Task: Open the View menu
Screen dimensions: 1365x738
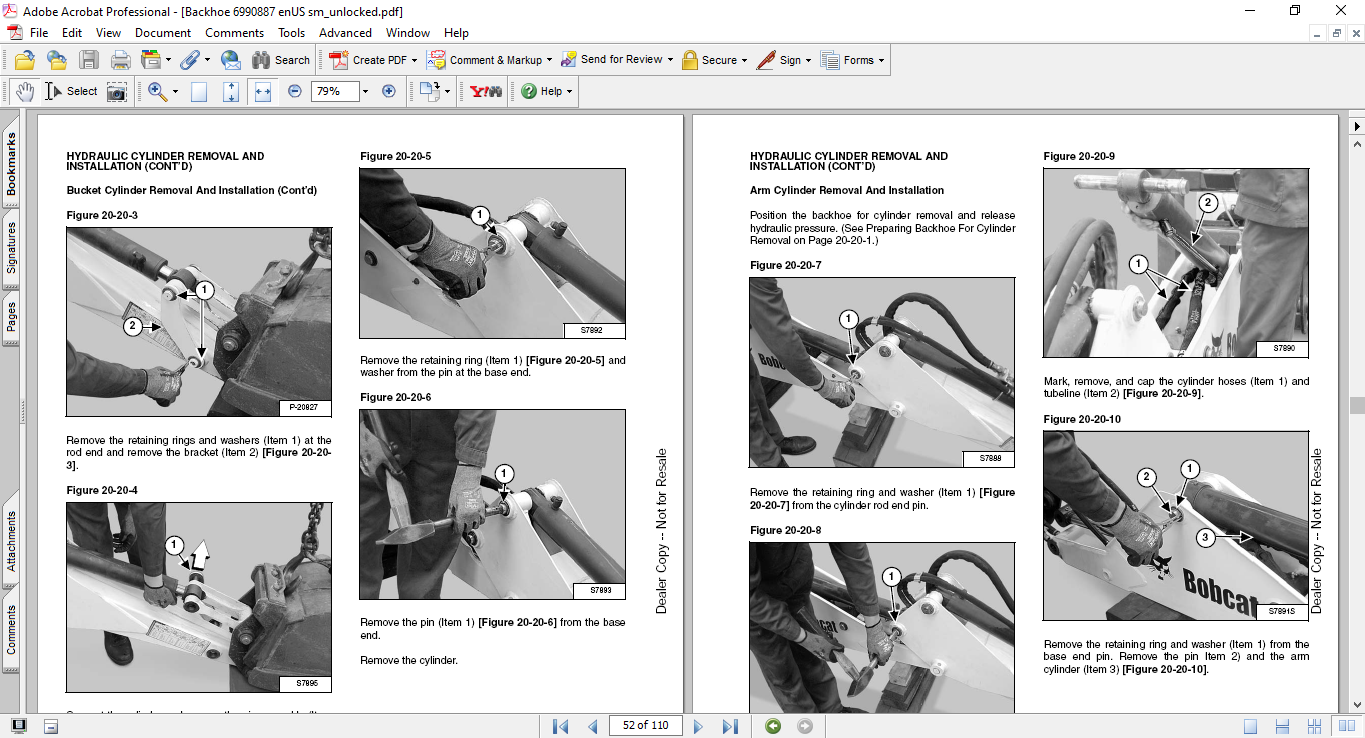Action: point(108,32)
